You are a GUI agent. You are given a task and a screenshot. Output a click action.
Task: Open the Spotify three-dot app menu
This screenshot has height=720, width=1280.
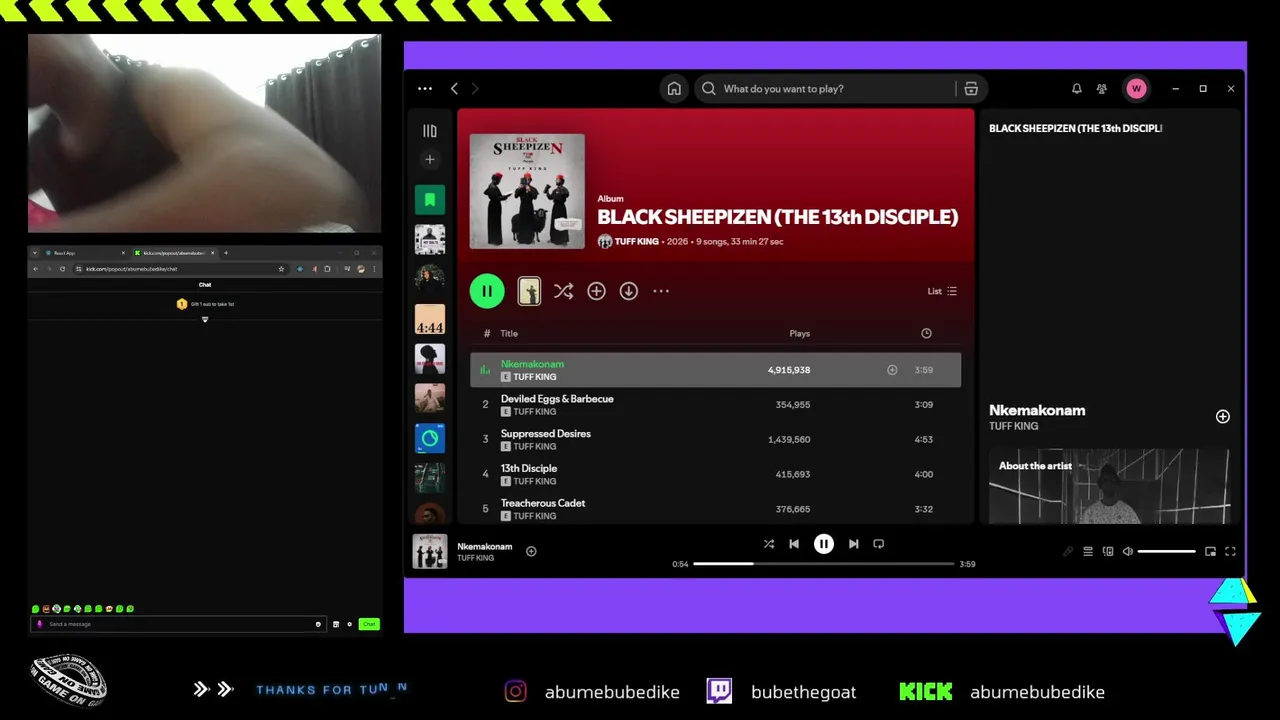(425, 89)
